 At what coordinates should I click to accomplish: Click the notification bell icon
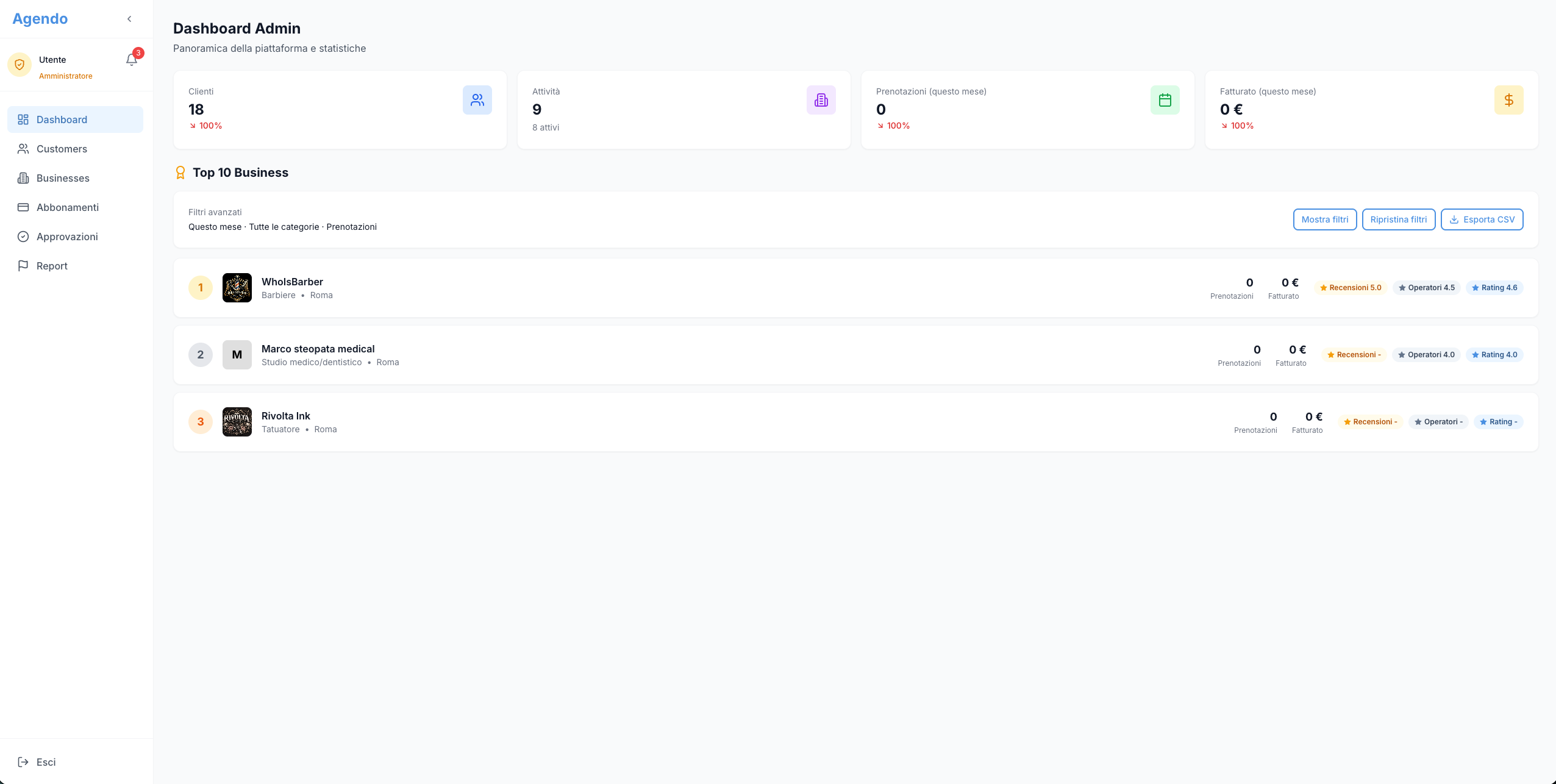coord(132,59)
